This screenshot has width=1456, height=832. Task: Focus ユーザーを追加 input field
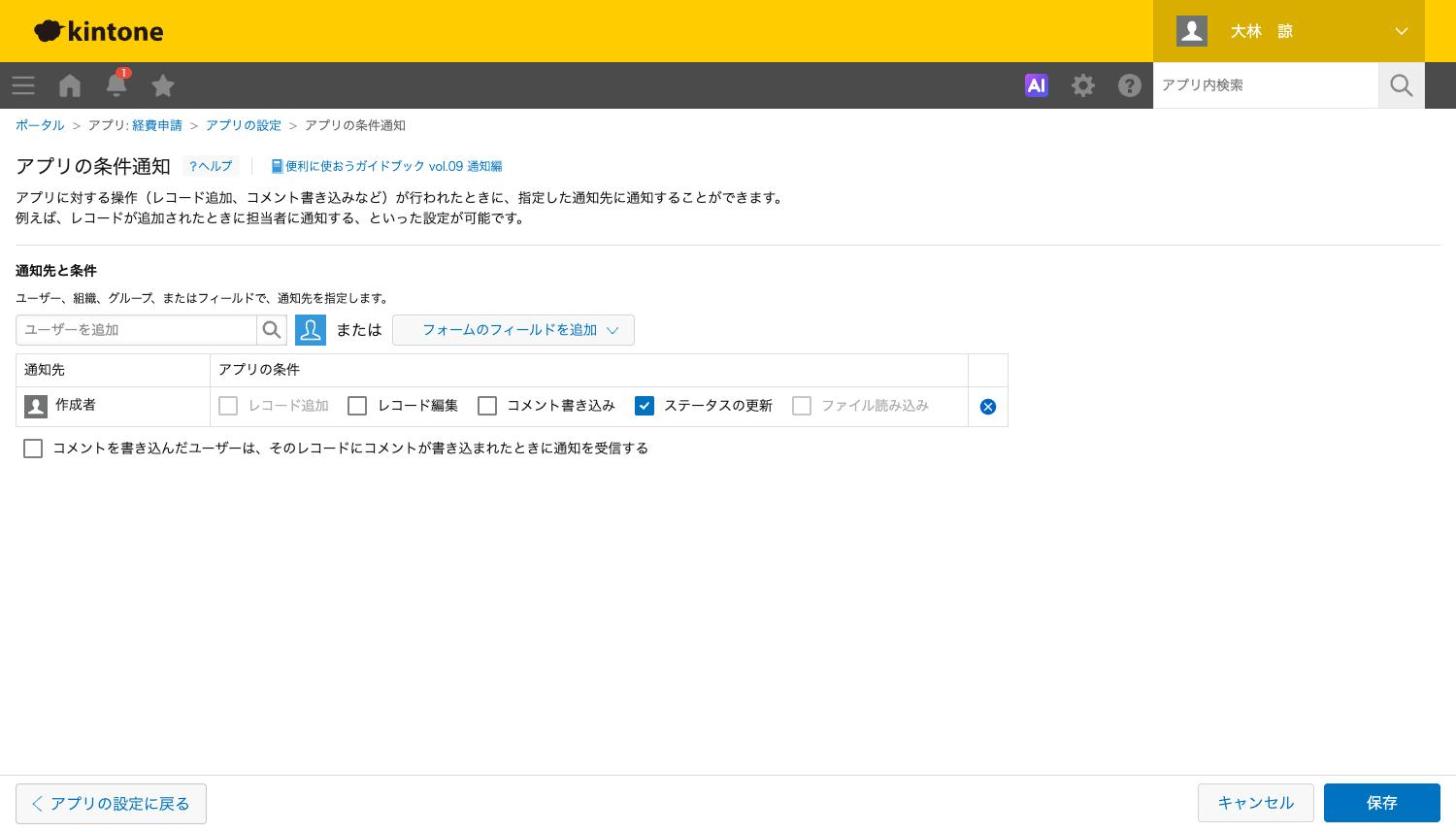137,330
